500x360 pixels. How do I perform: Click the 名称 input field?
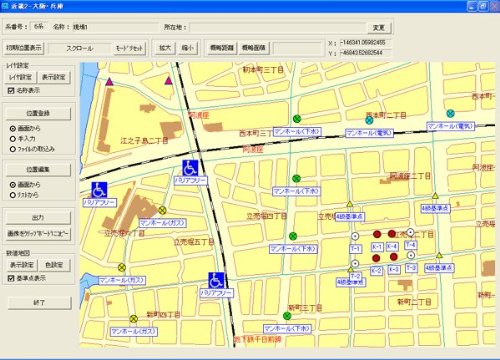click(115, 27)
